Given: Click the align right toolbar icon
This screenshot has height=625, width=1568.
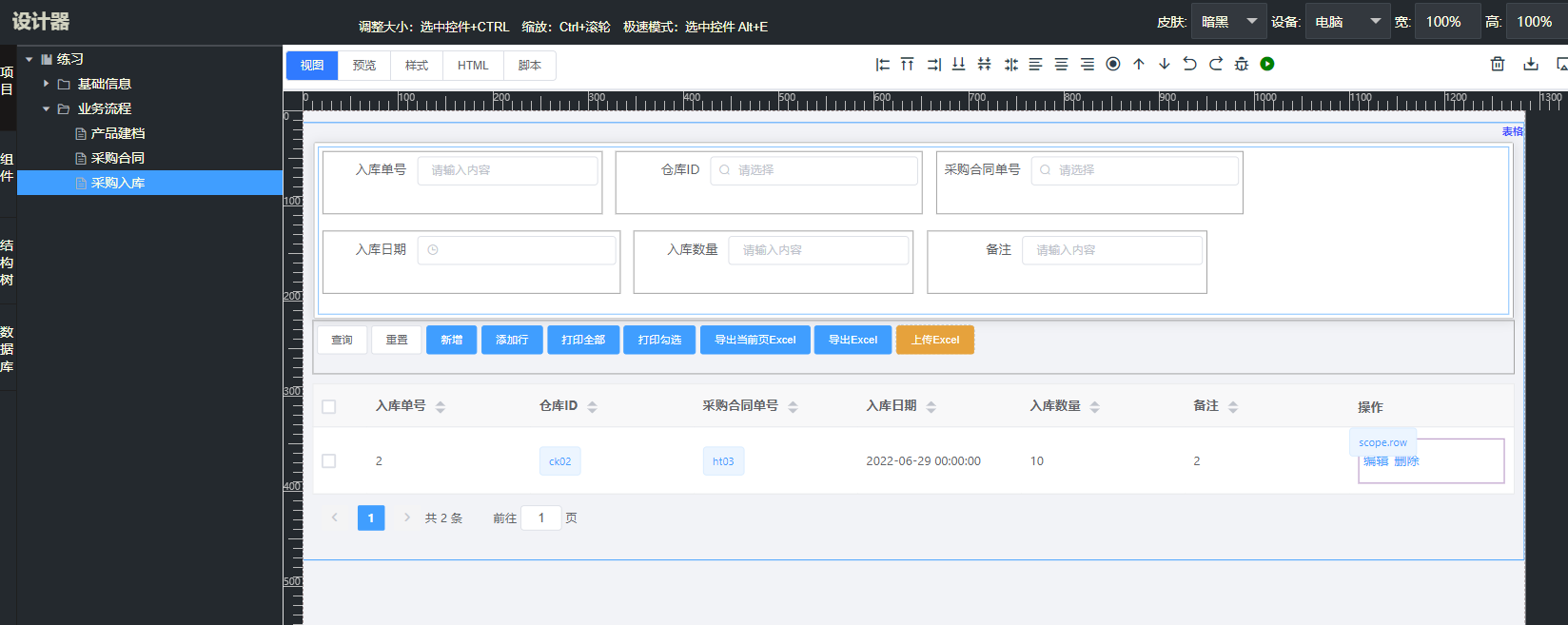Looking at the screenshot, I should [x=933, y=64].
